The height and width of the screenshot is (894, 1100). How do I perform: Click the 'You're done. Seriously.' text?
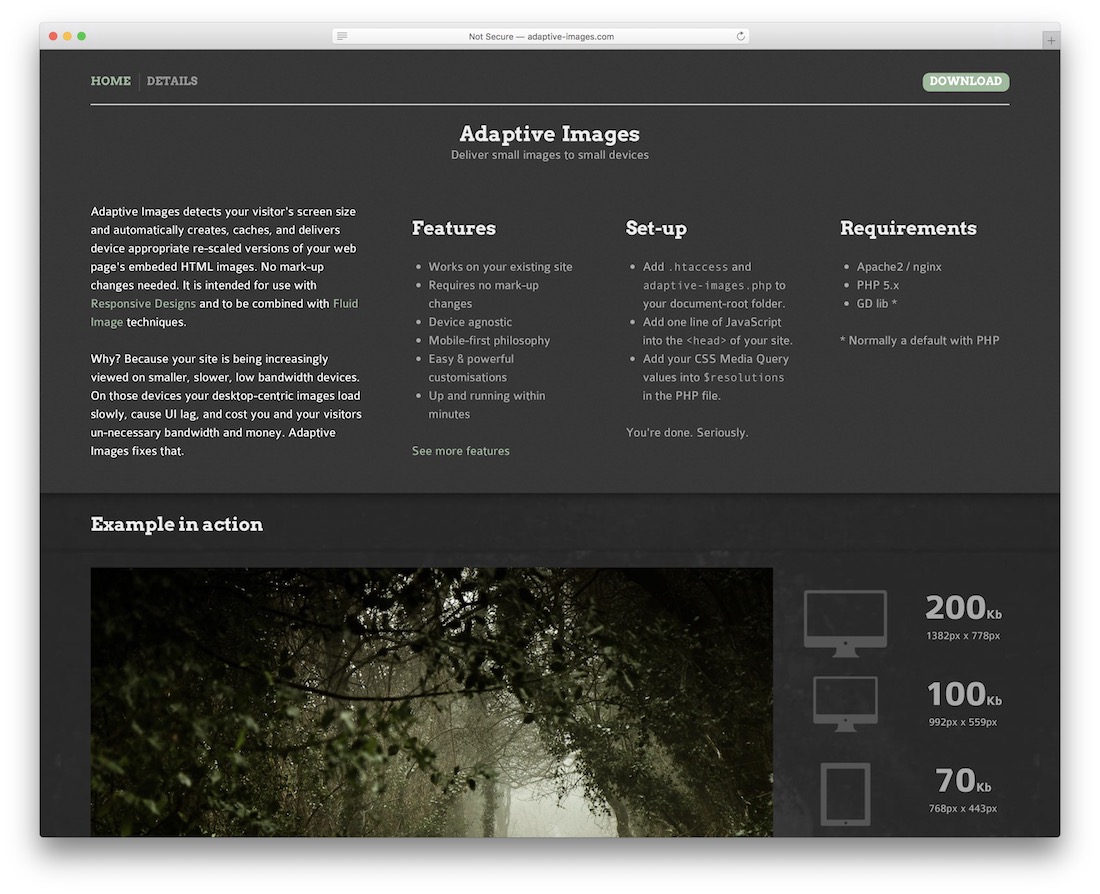[x=687, y=432]
